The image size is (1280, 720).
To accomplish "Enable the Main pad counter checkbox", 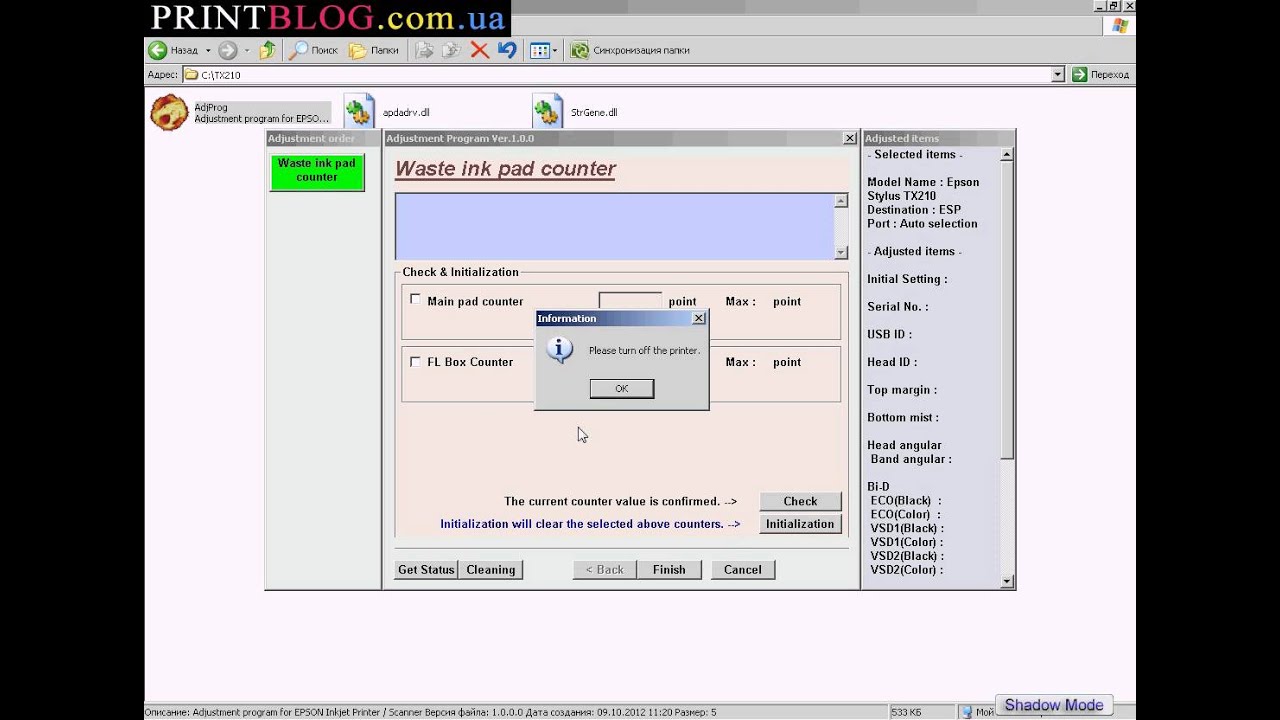I will tap(415, 299).
